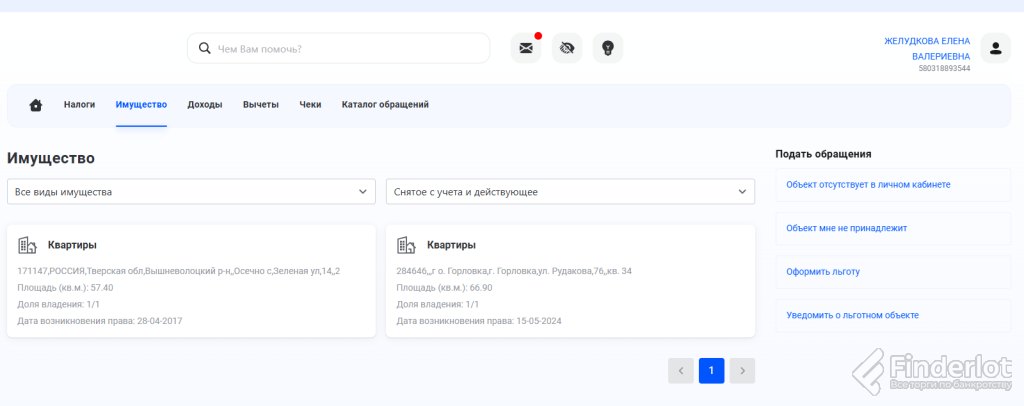The image size is (1024, 406).
Task: Go to the Вычеты tab
Action: point(261,104)
